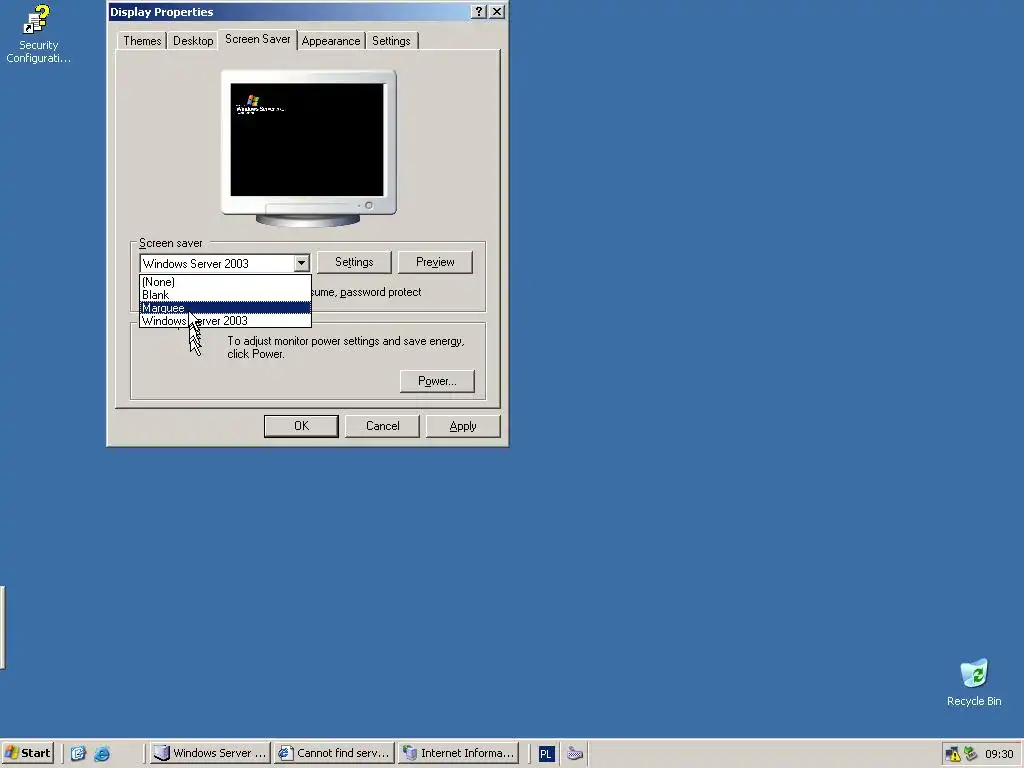Switch to the 'Cannot find server' taskbar window
1024x768 pixels.
pyautogui.click(x=334, y=753)
